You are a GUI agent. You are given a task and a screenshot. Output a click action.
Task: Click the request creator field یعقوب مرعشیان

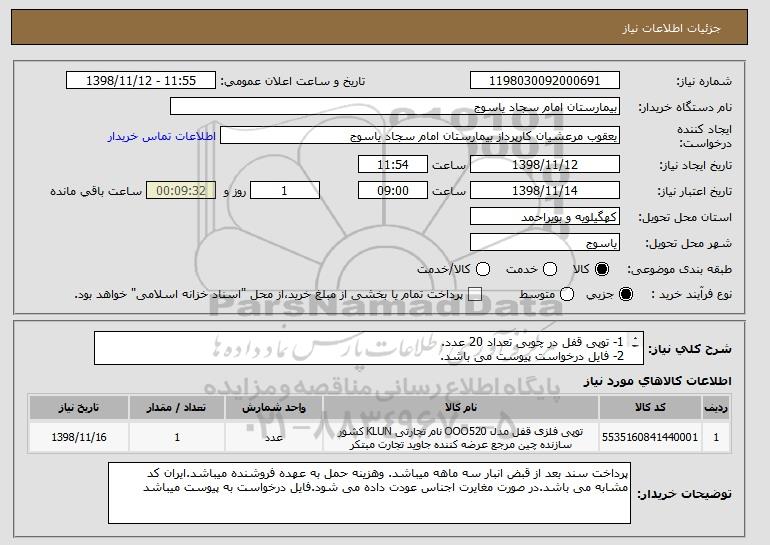420,136
